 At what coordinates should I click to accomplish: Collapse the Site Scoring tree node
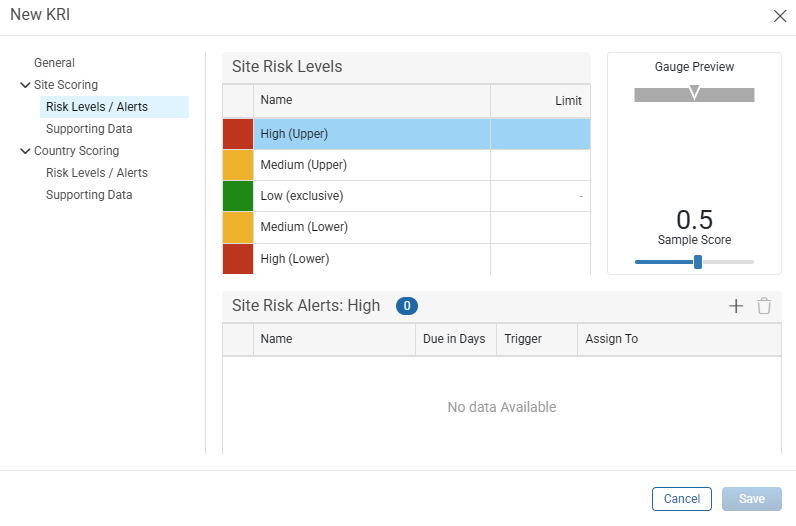pos(25,85)
